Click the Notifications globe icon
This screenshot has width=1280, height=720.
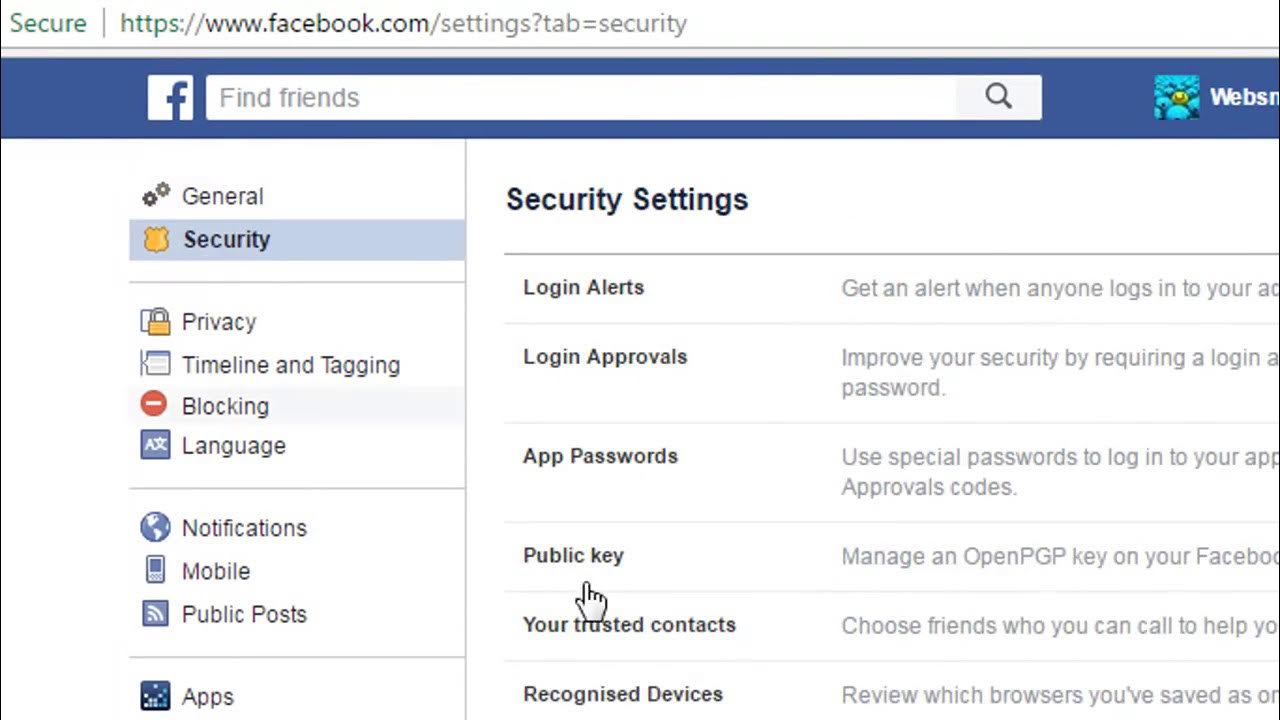[155, 527]
